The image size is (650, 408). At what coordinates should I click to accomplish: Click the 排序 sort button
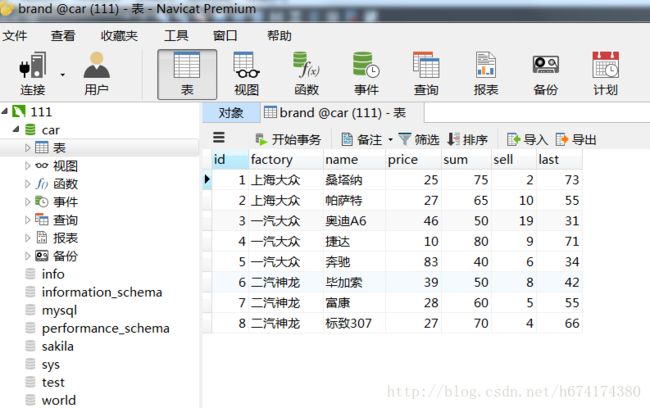(467, 139)
